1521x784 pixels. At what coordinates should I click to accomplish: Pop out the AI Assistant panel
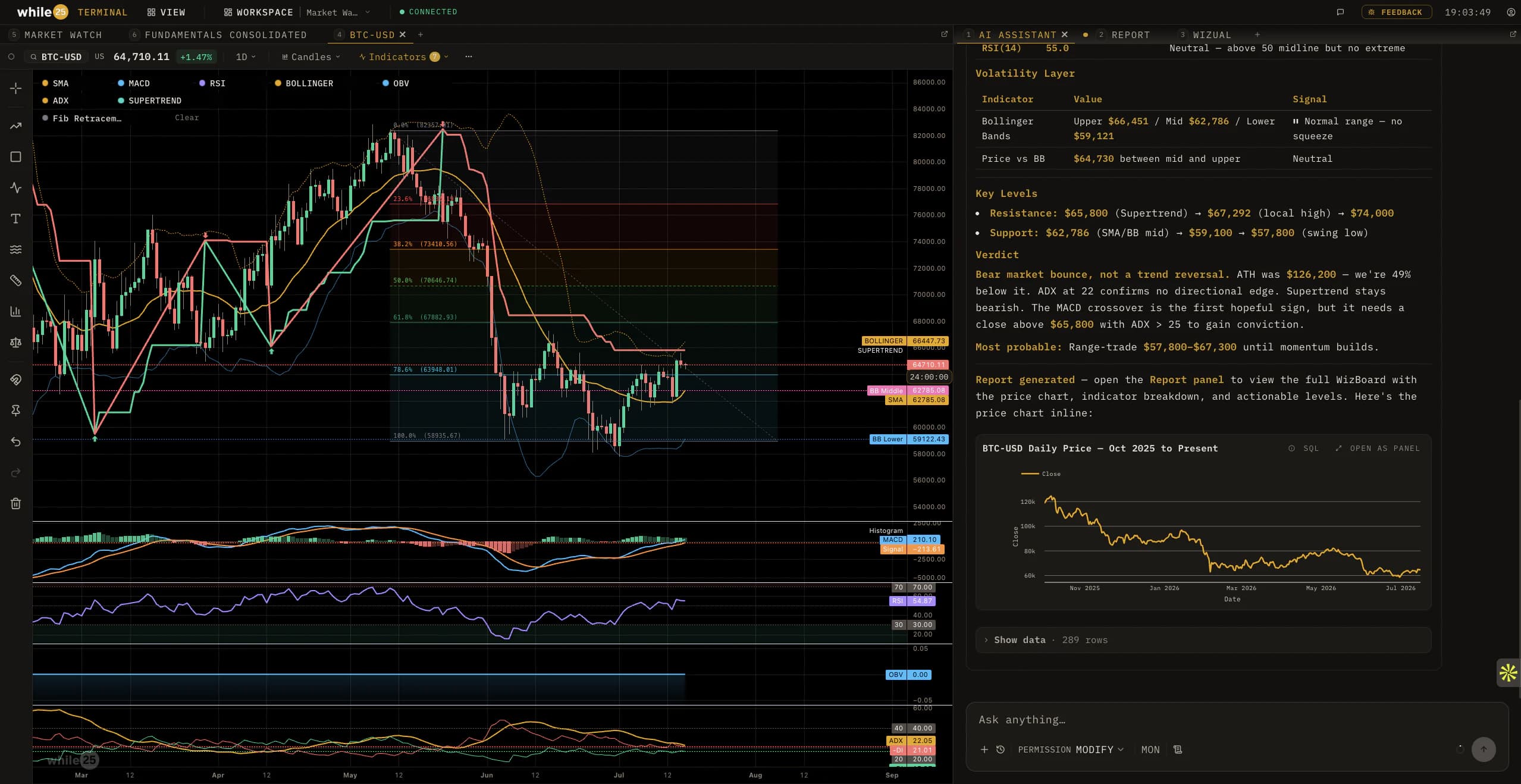pyautogui.click(x=1513, y=35)
